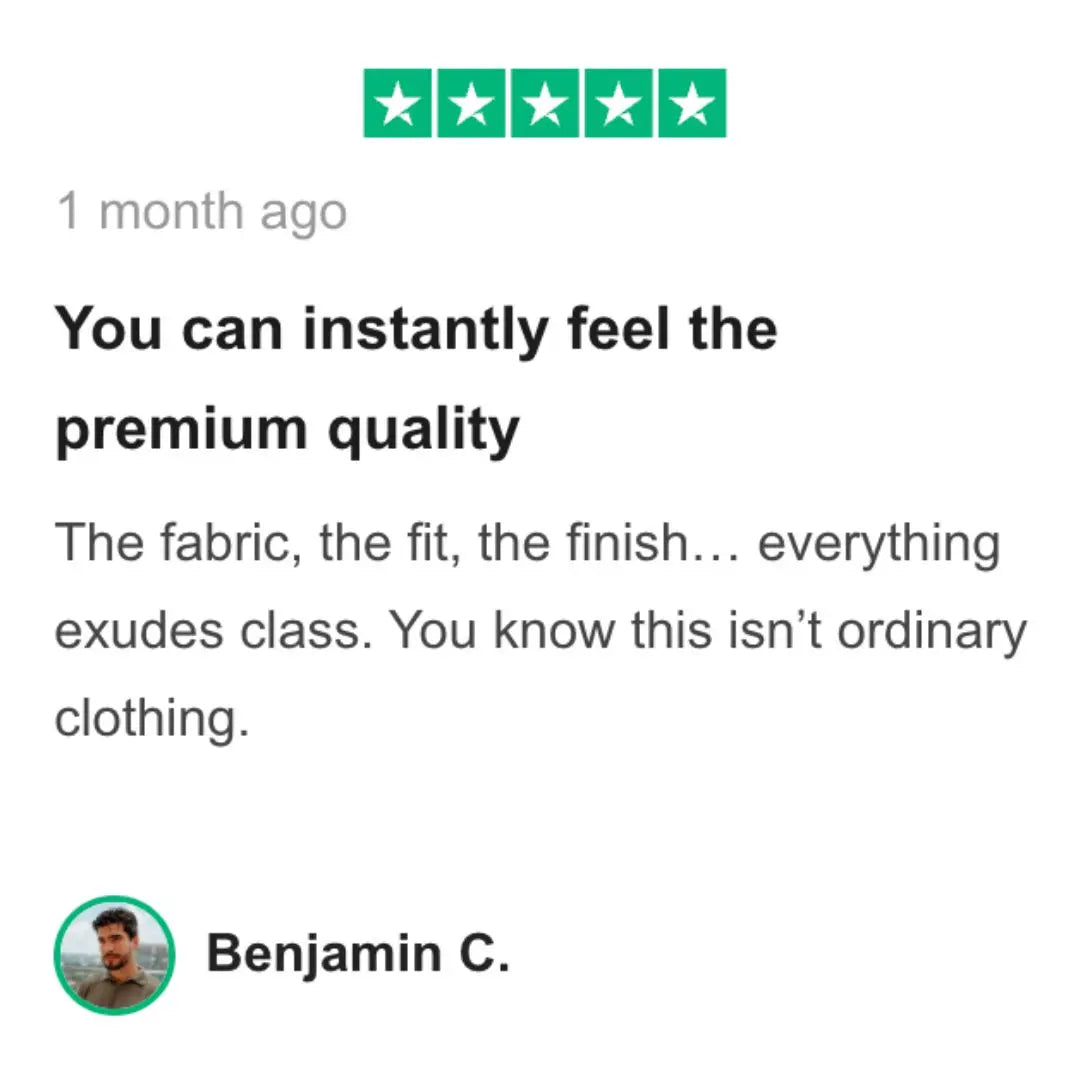Select the second rating star

(x=471, y=103)
